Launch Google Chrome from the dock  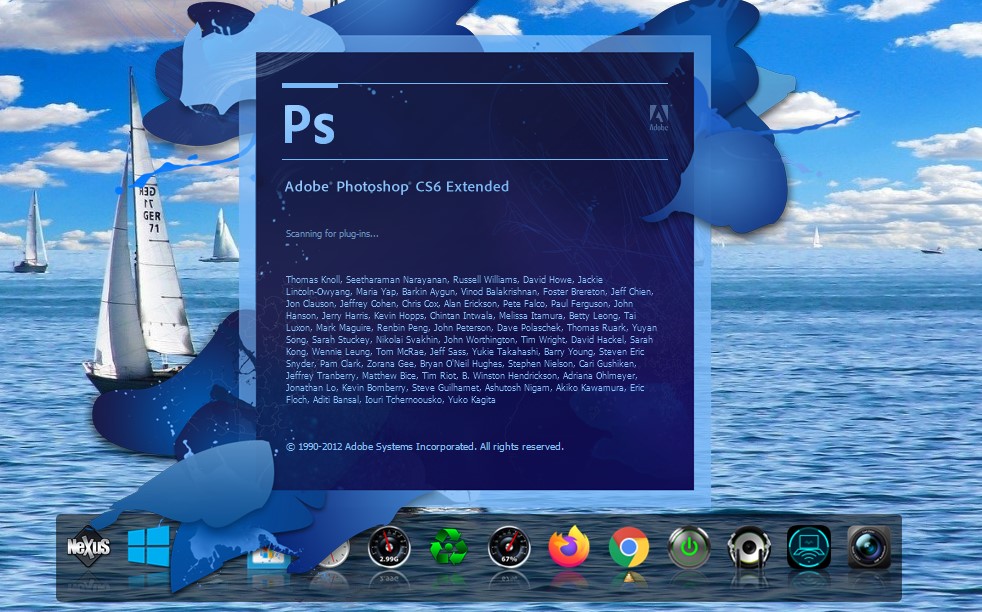coord(629,547)
